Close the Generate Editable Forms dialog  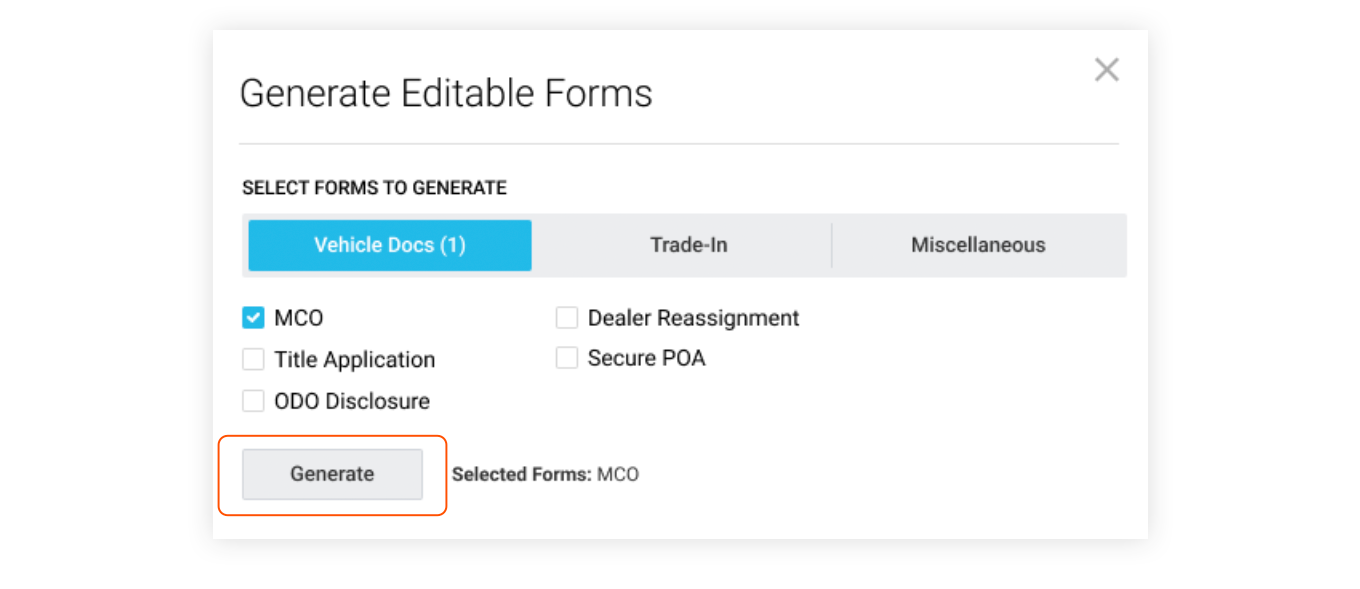pos(1106,70)
